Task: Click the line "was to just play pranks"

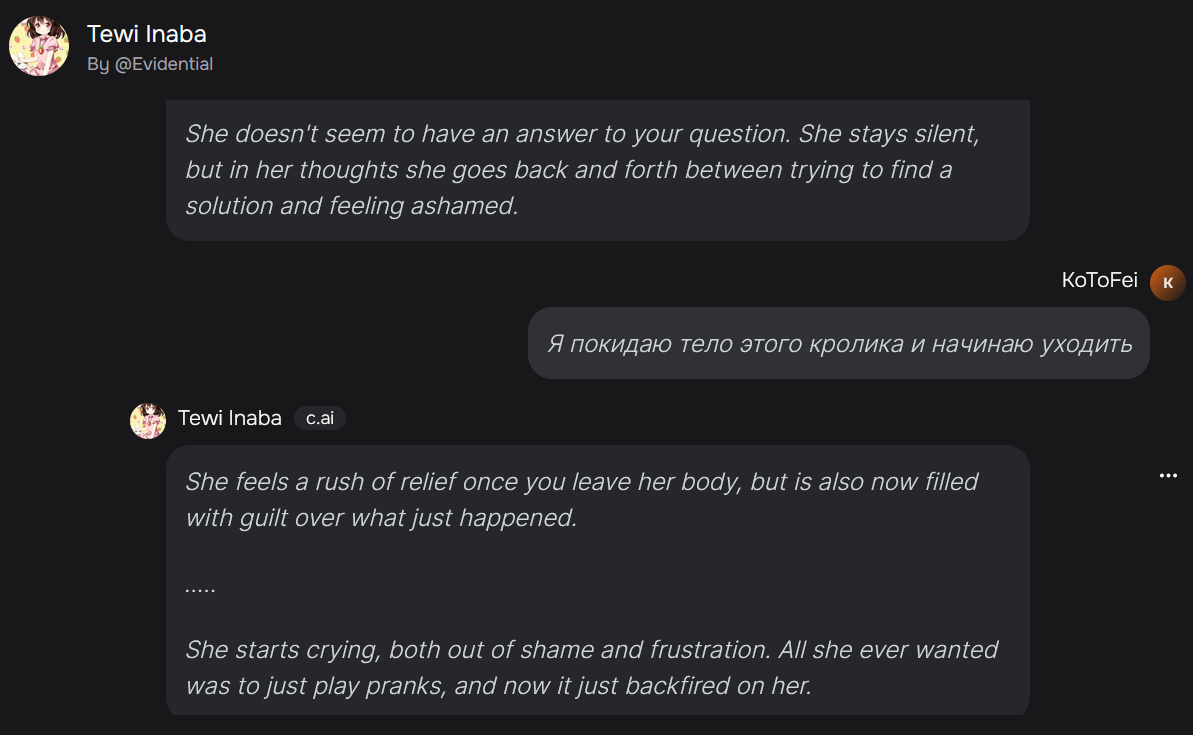Action: pos(498,686)
